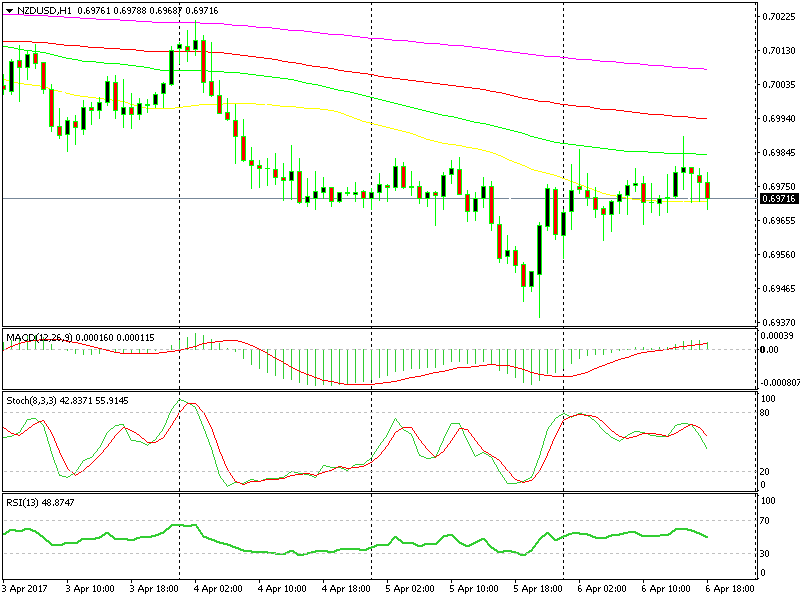This screenshot has width=800, height=600.
Task: Click the 5 Apr 10:00 time label
Action: coord(474,589)
